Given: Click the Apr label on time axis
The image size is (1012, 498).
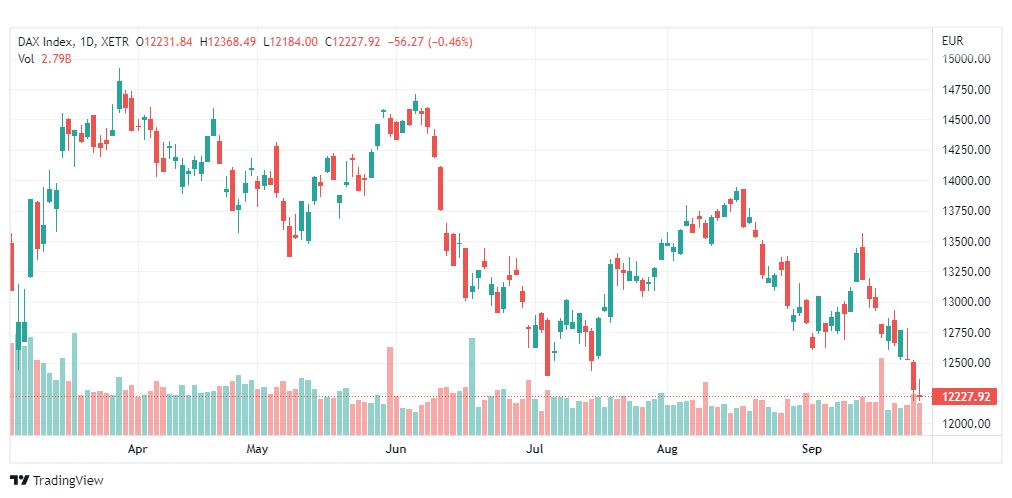Looking at the screenshot, I should tap(138, 450).
